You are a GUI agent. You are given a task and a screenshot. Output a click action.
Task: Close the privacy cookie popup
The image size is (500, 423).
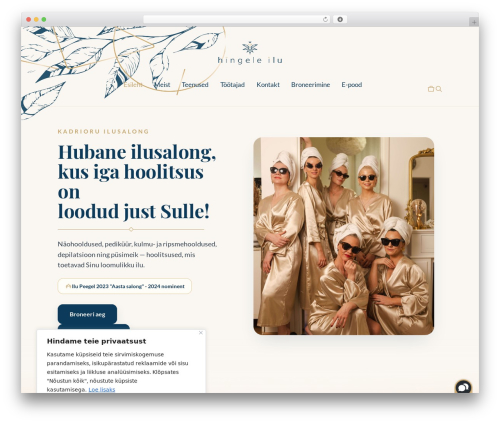click(201, 333)
